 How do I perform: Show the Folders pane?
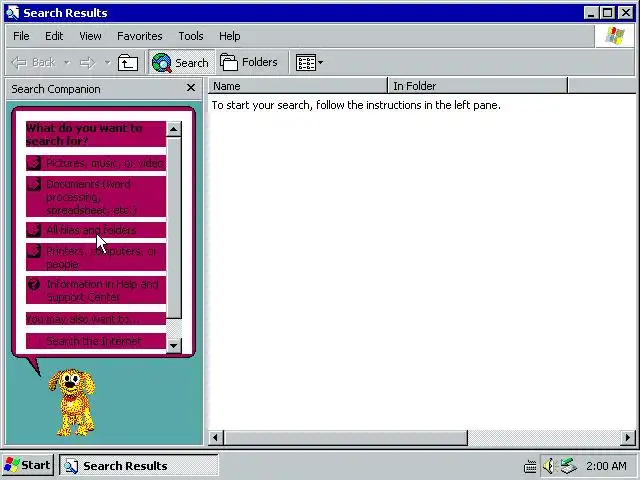[x=249, y=62]
